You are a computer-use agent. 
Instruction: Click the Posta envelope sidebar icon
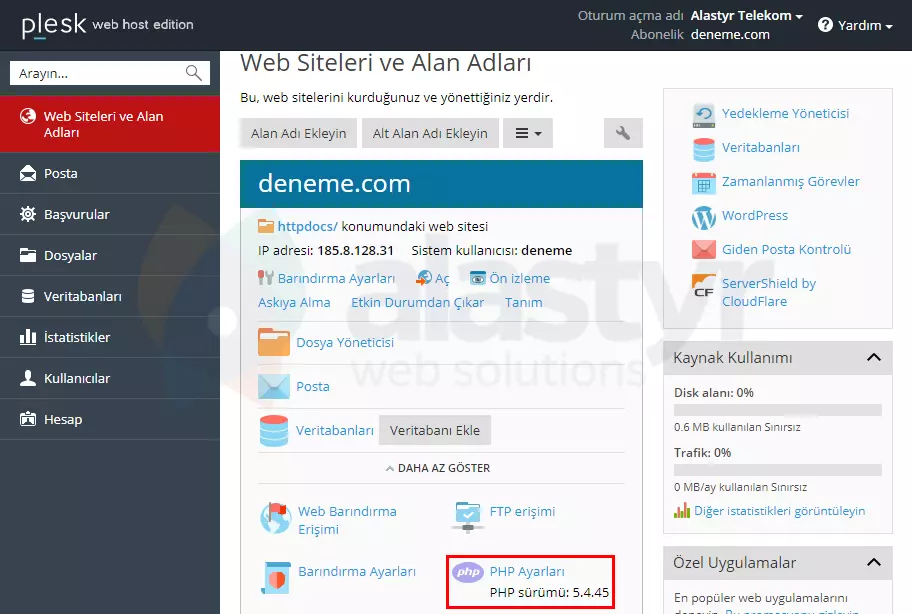point(27,173)
